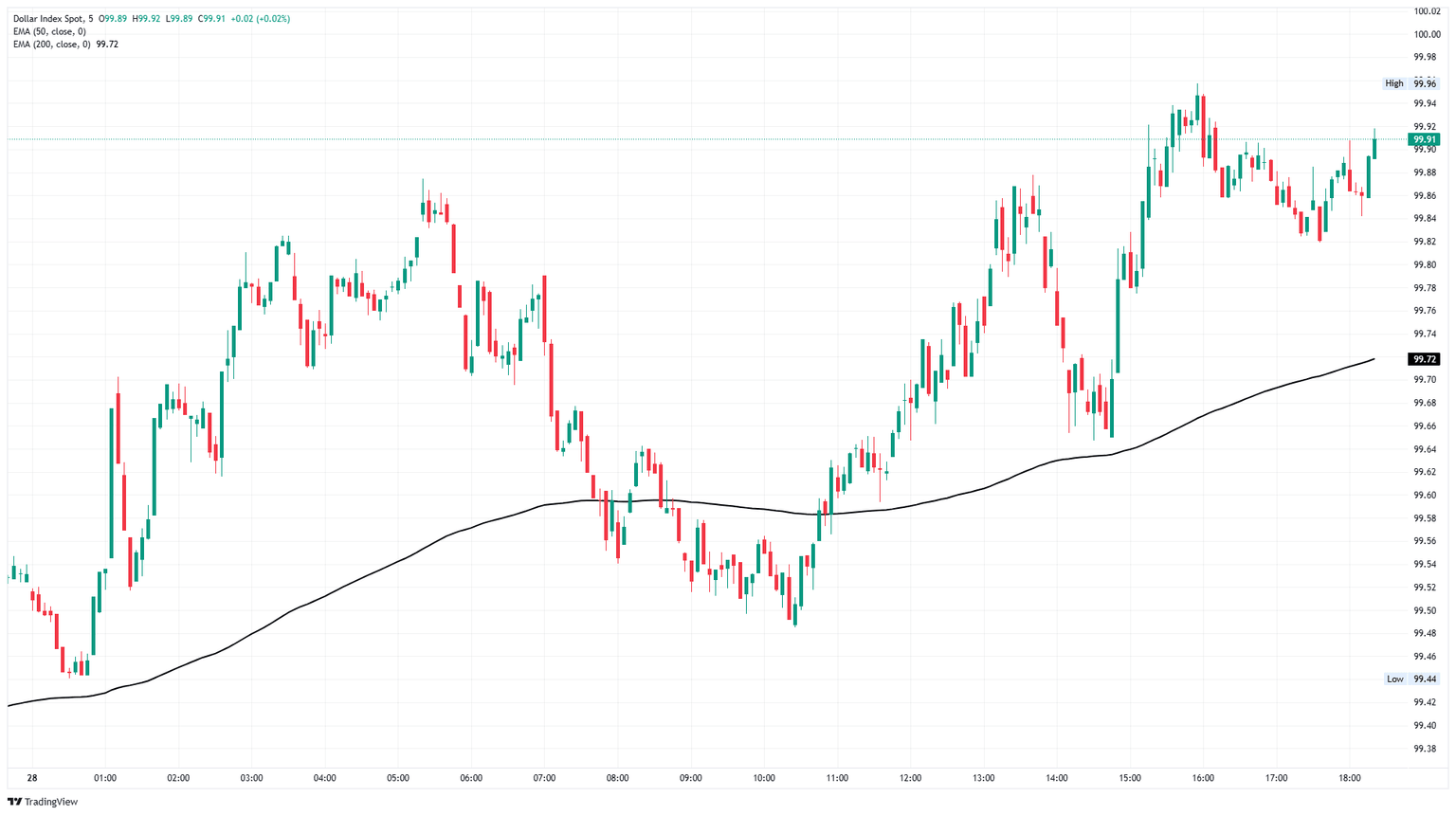The image size is (1456, 815).
Task: Click the EMA (200, close, 0) legend label
Action: [x=54, y=45]
